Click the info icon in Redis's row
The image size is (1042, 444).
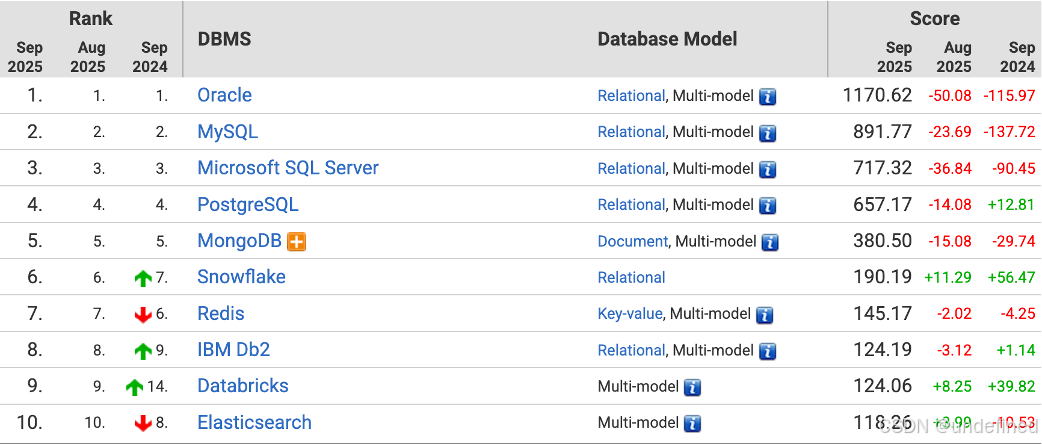pos(764,315)
